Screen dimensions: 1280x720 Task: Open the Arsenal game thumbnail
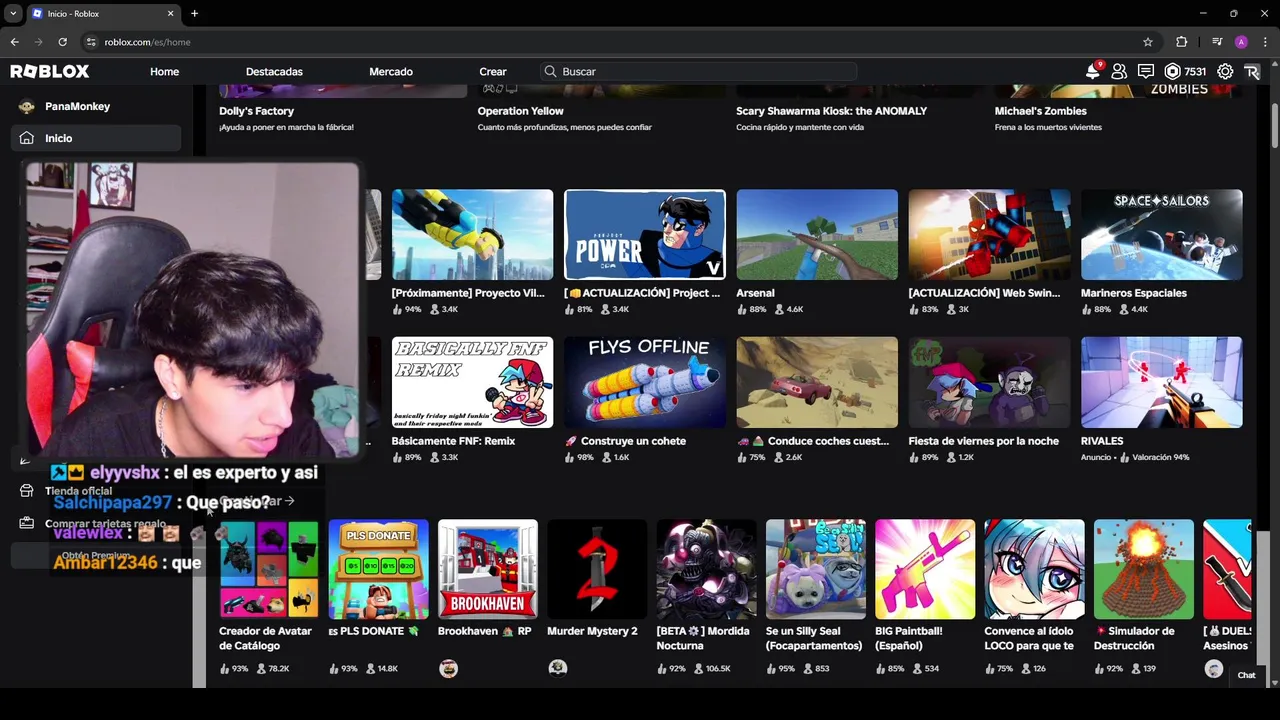[817, 235]
